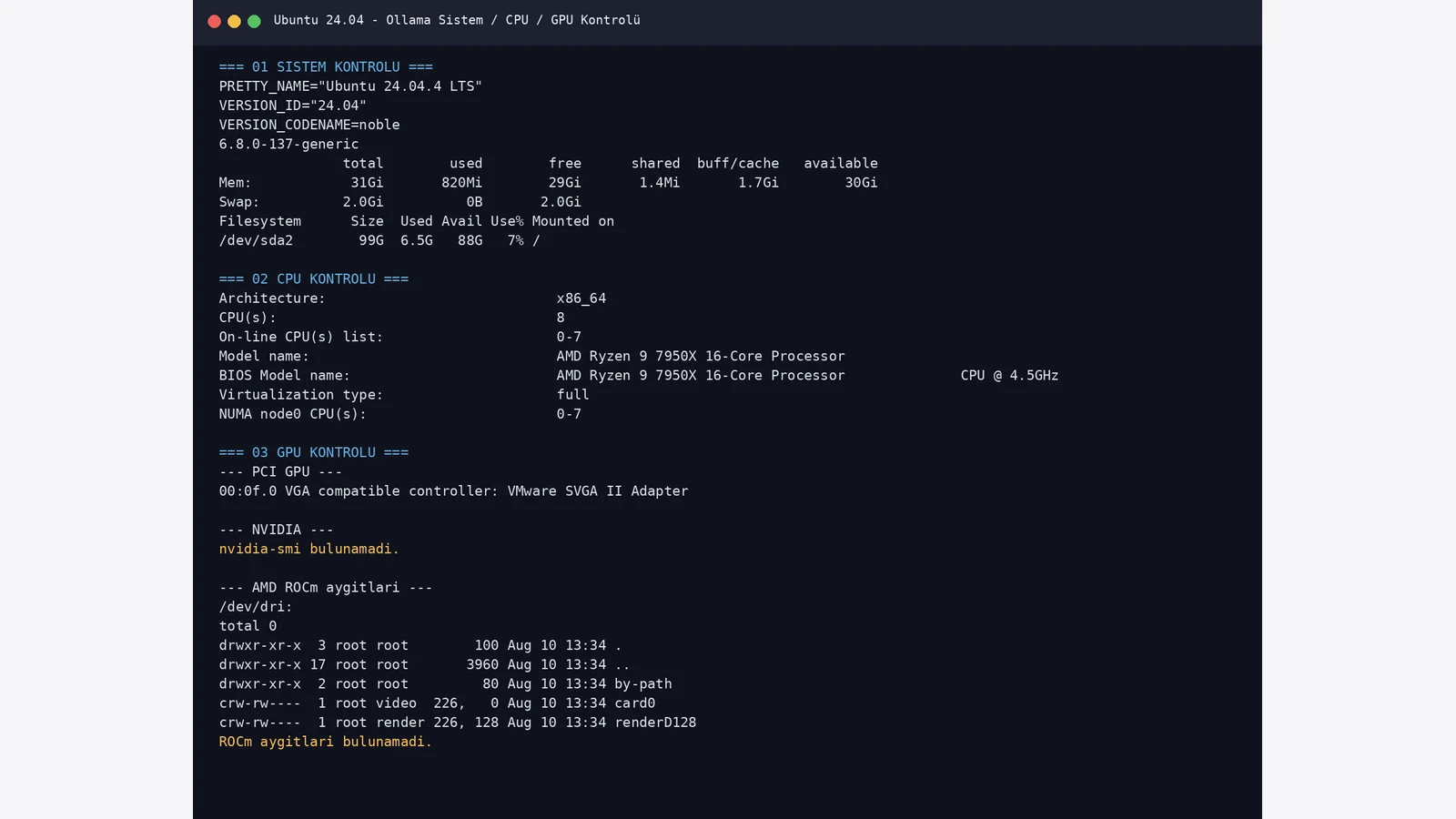Viewport: 1456px width, 819px height.
Task: Select the '/dev/dri:' directory line
Action: 256,607
